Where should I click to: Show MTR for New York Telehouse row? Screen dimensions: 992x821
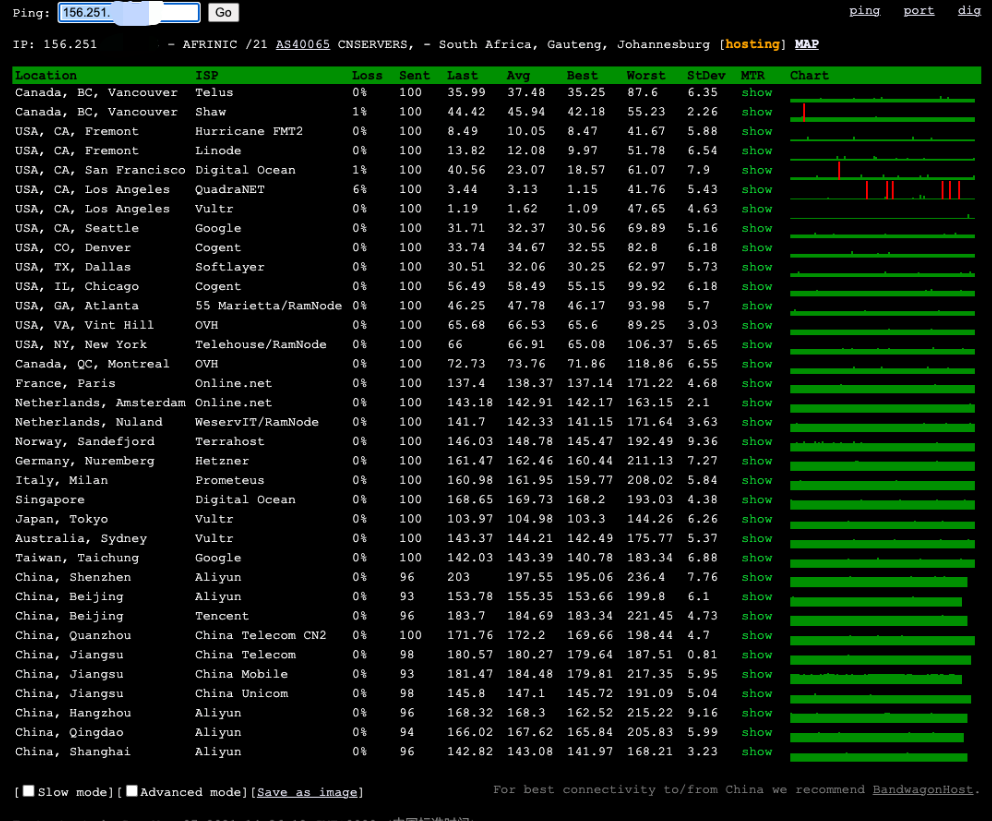click(757, 345)
